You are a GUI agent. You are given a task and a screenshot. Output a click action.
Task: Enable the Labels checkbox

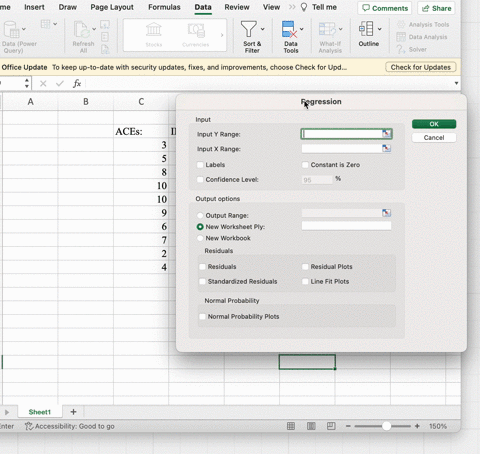tap(200, 165)
